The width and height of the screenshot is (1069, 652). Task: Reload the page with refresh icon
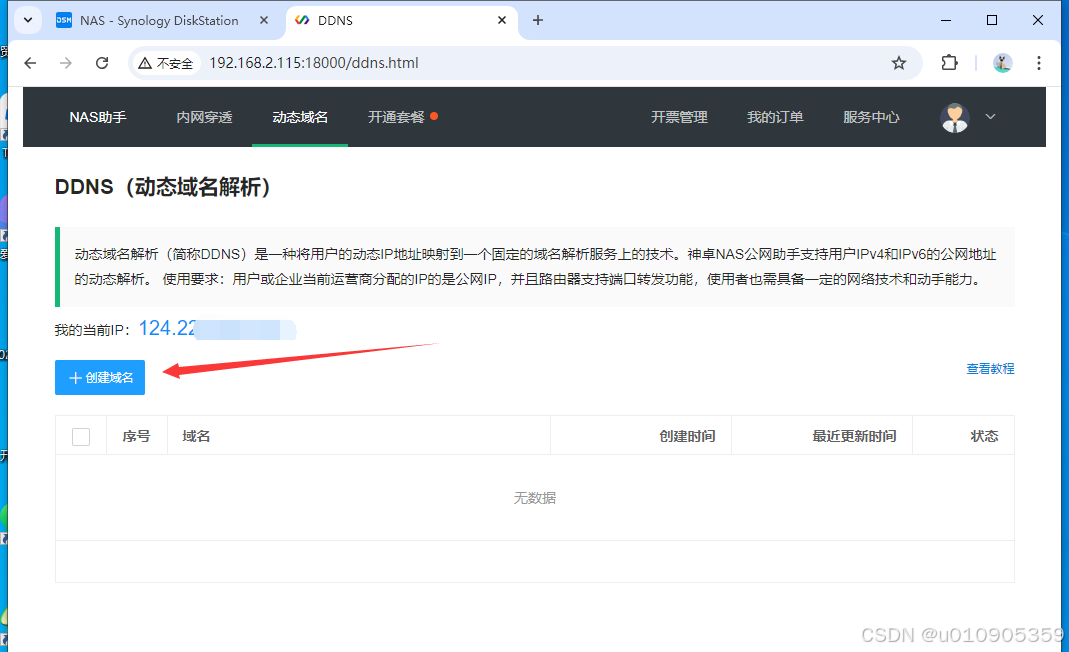point(102,63)
